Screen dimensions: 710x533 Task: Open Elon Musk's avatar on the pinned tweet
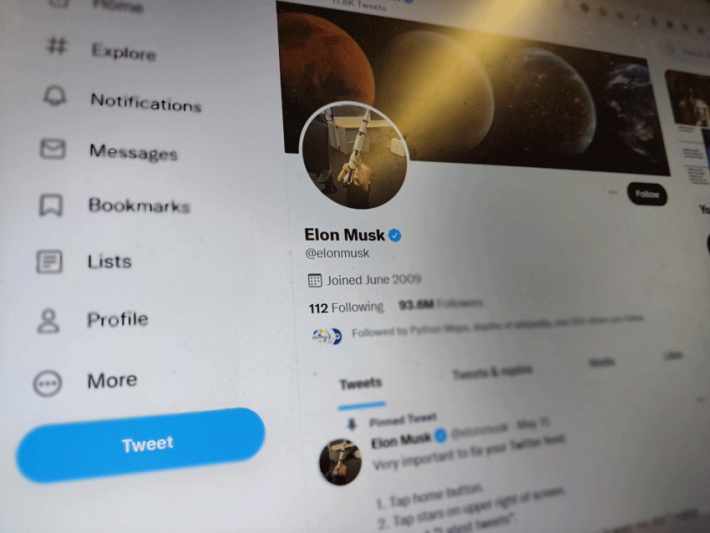[x=340, y=461]
